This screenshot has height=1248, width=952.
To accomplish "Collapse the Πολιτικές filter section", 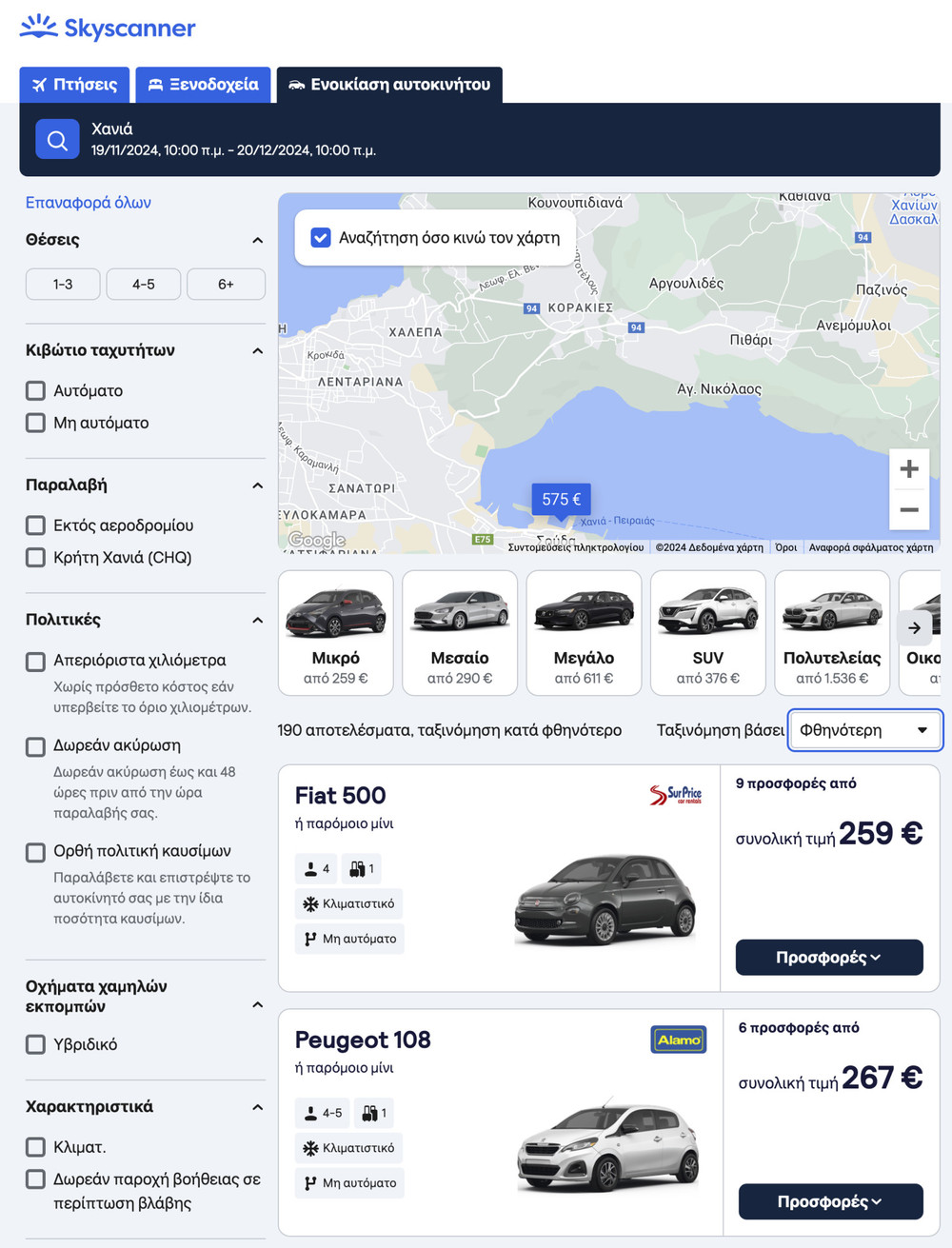I will tap(257, 620).
